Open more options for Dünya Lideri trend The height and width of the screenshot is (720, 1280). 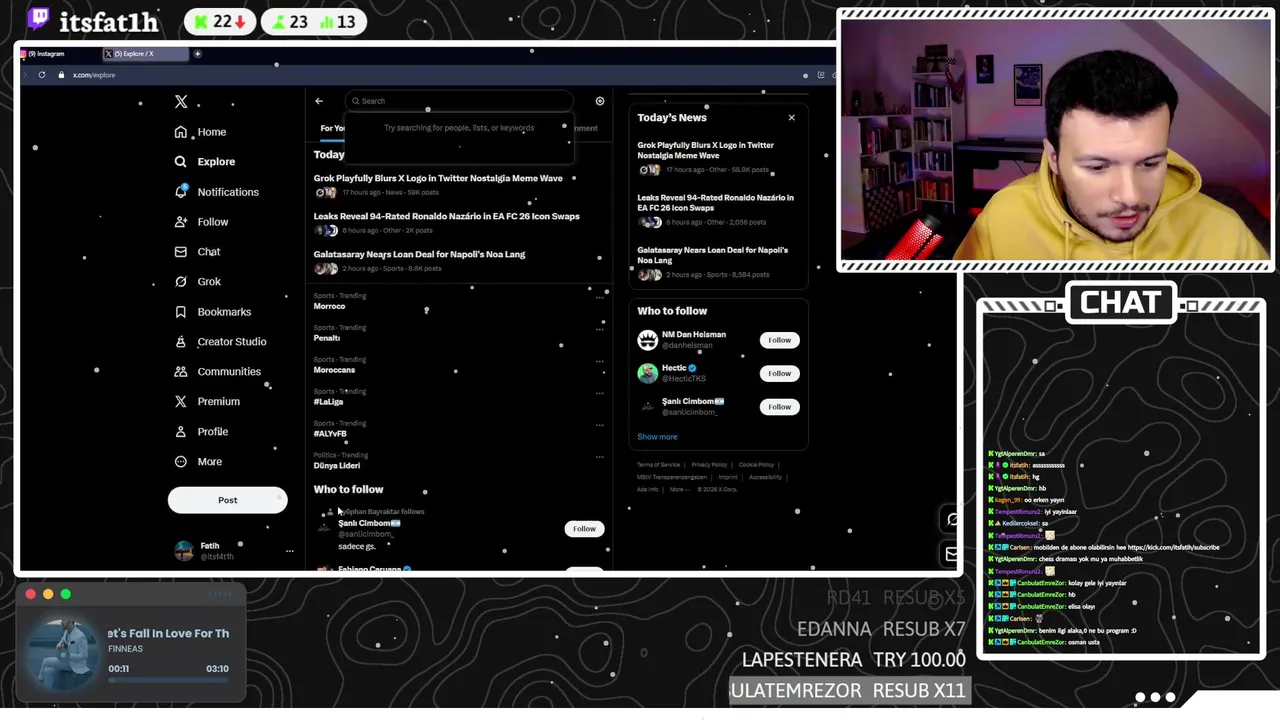pos(600,457)
